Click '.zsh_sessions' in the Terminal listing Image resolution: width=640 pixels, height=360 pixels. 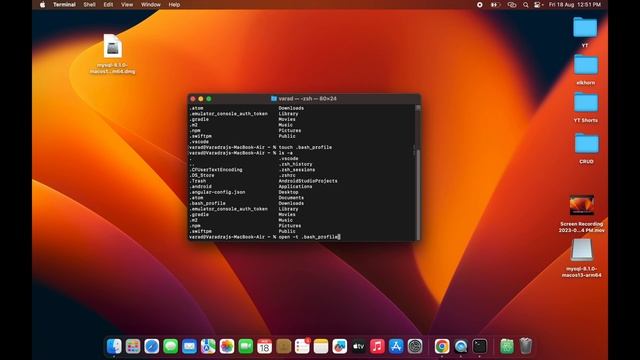[297, 170]
